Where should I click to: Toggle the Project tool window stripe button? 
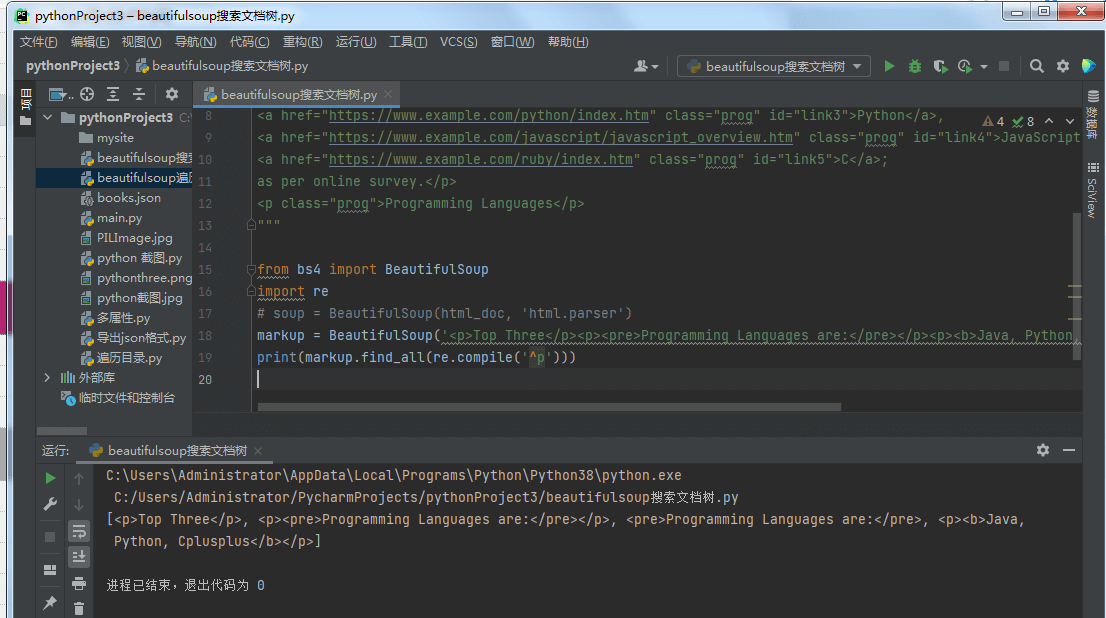(x=25, y=107)
